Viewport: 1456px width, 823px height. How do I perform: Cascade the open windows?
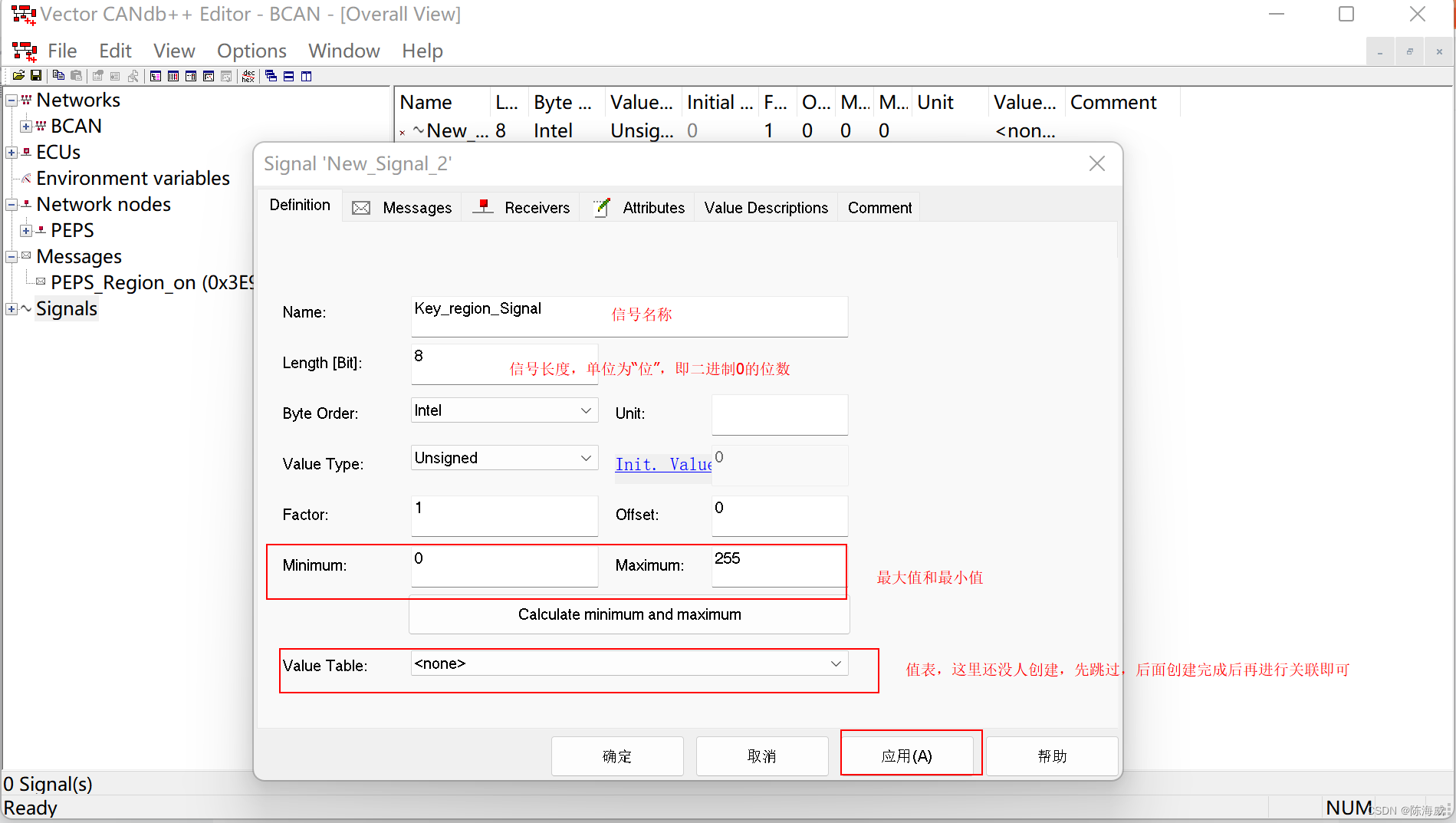(x=270, y=75)
